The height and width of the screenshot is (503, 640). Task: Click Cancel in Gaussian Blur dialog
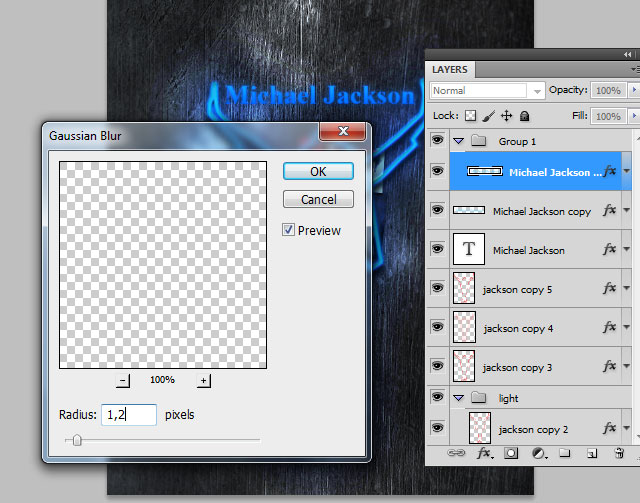(318, 199)
